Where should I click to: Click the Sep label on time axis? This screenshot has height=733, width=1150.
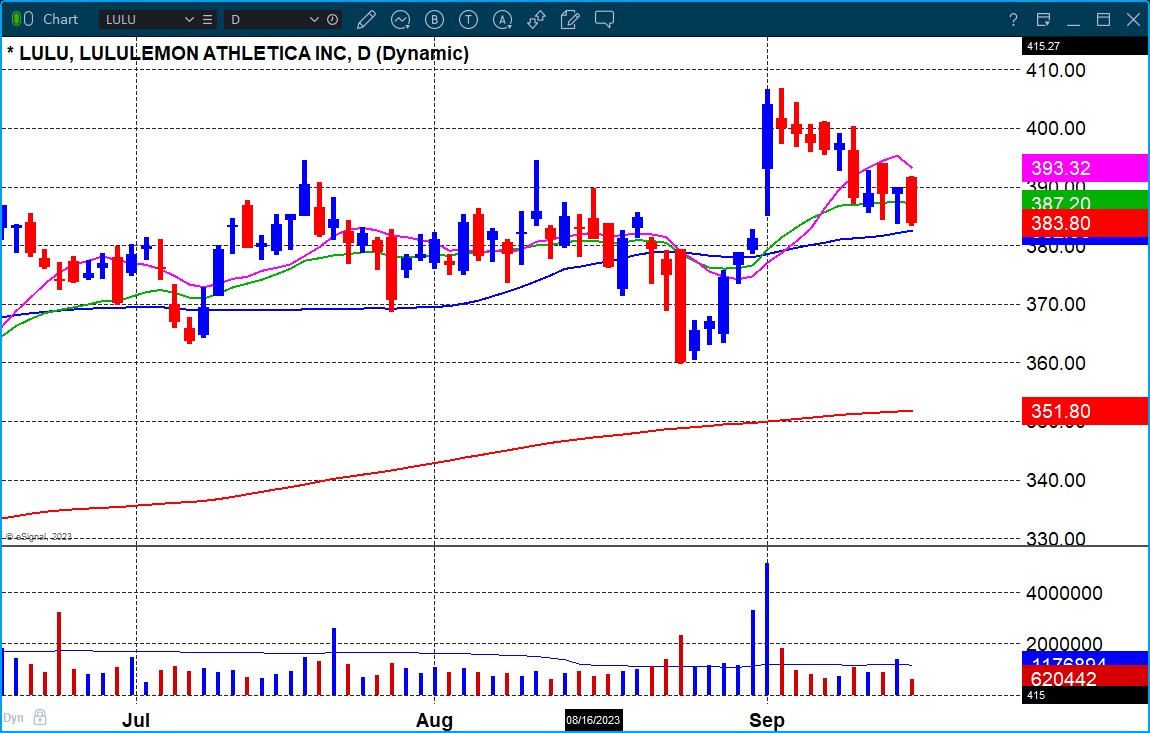point(767,720)
